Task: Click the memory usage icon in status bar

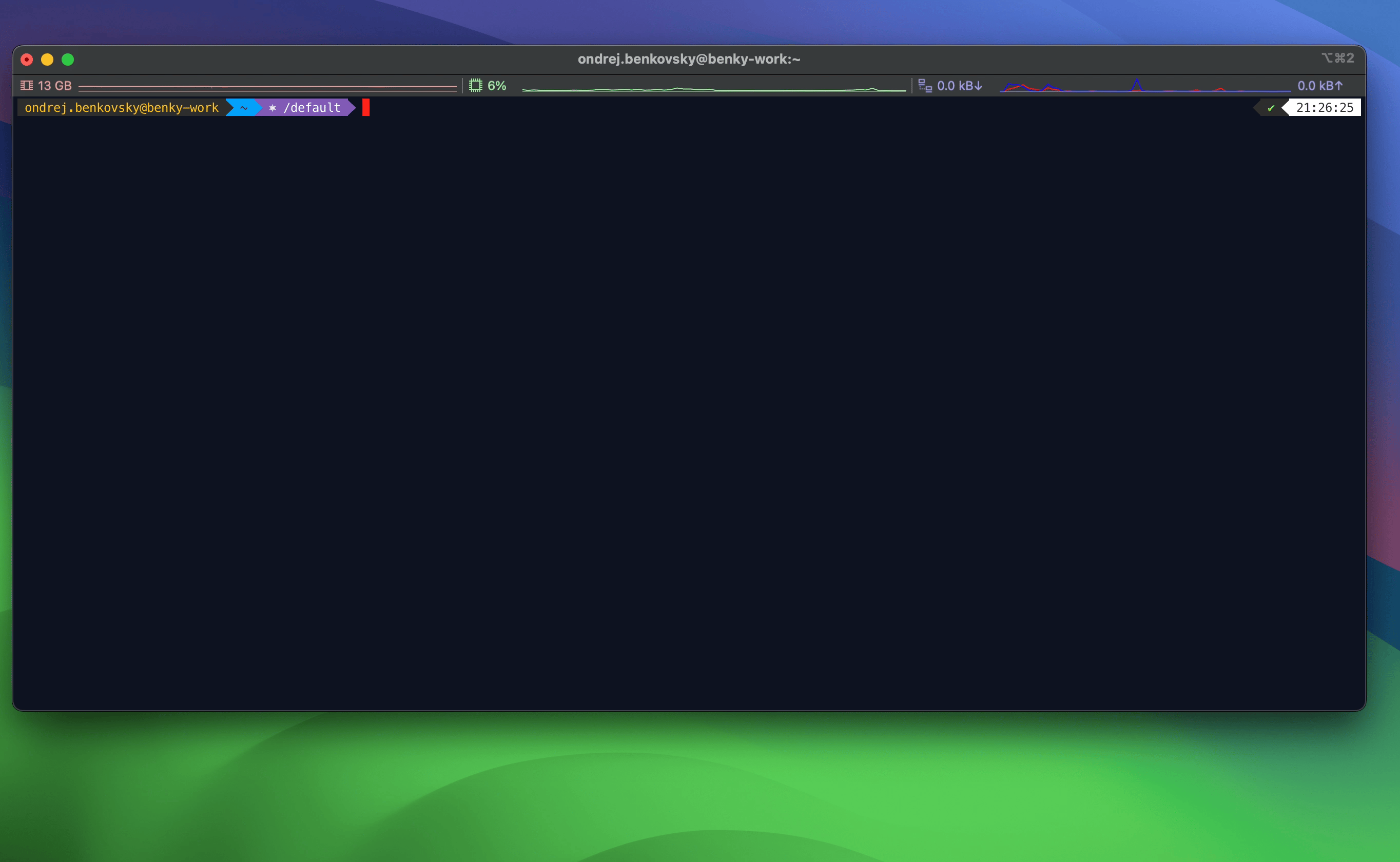Action: point(26,85)
